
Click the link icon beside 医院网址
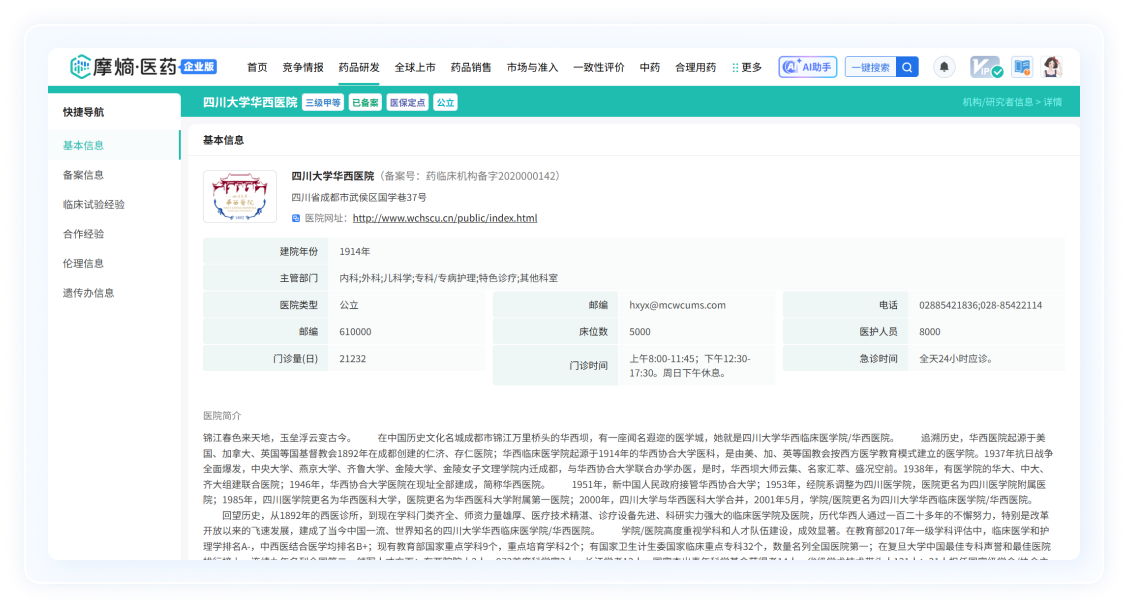296,218
